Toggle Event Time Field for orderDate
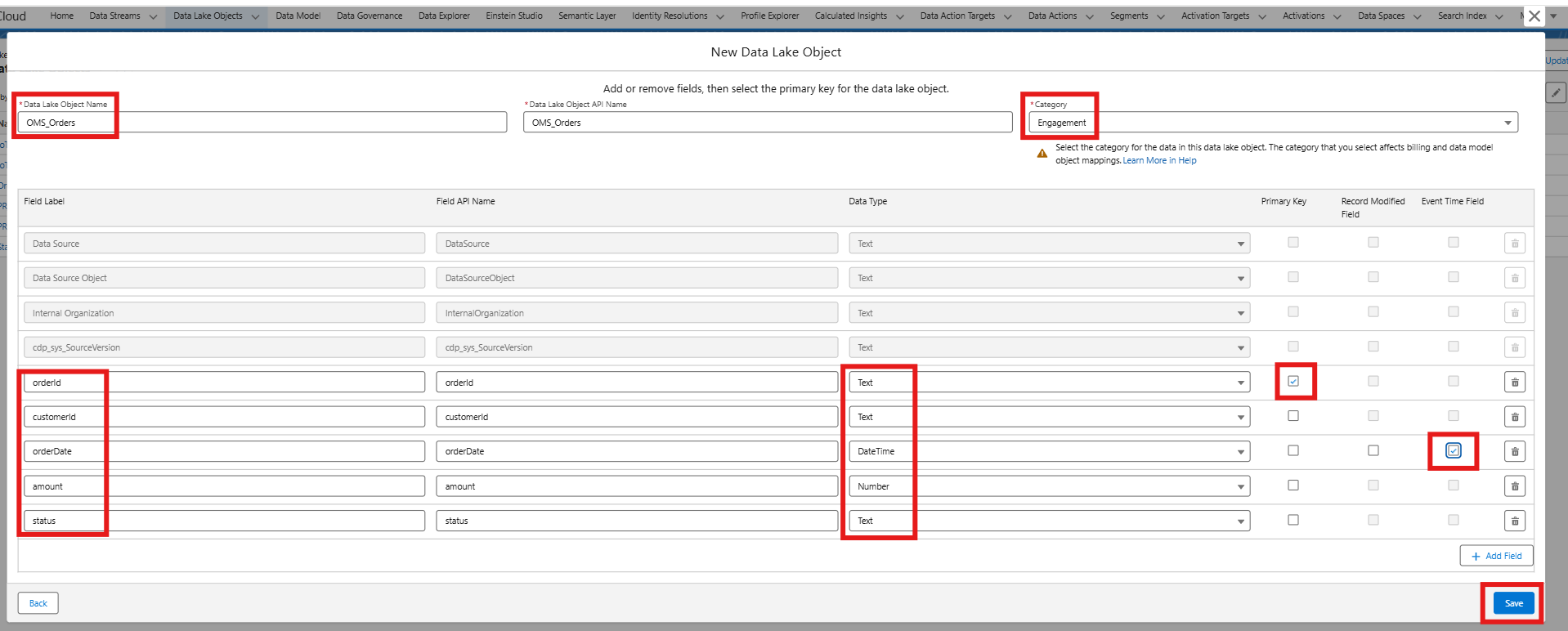 pos(1453,451)
